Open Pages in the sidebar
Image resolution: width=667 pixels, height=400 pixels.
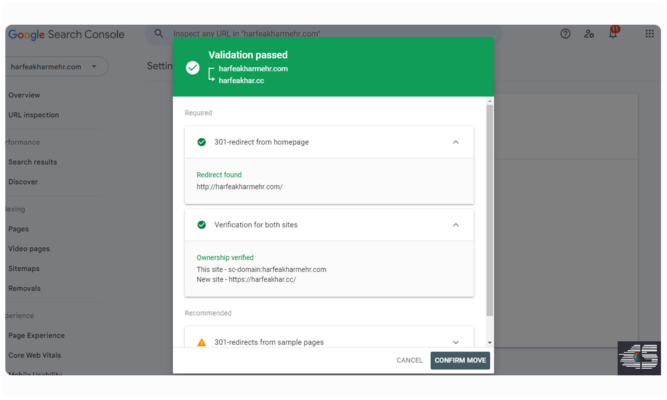tap(18, 229)
